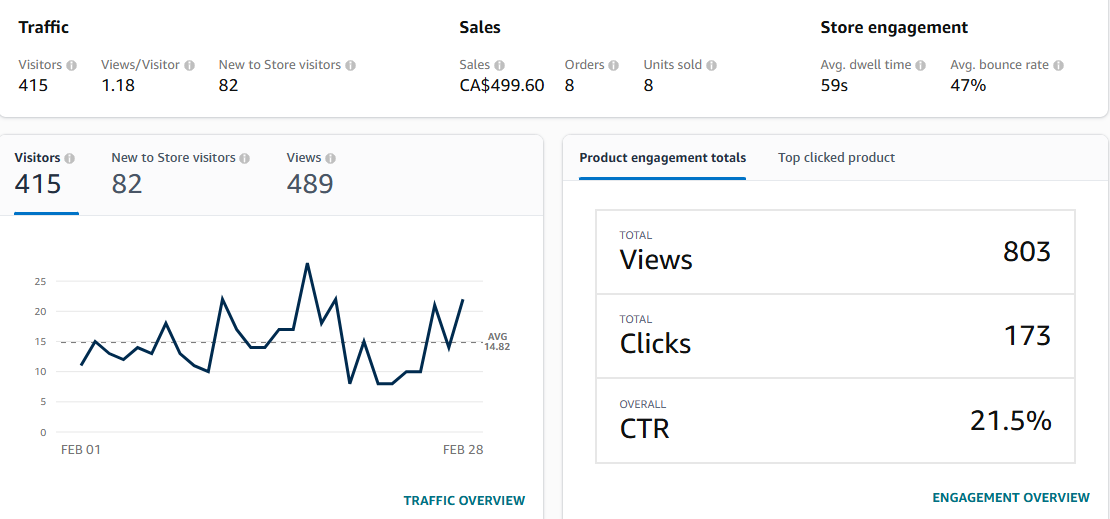
Task: Open the Engagement Overview link
Action: click(1011, 497)
